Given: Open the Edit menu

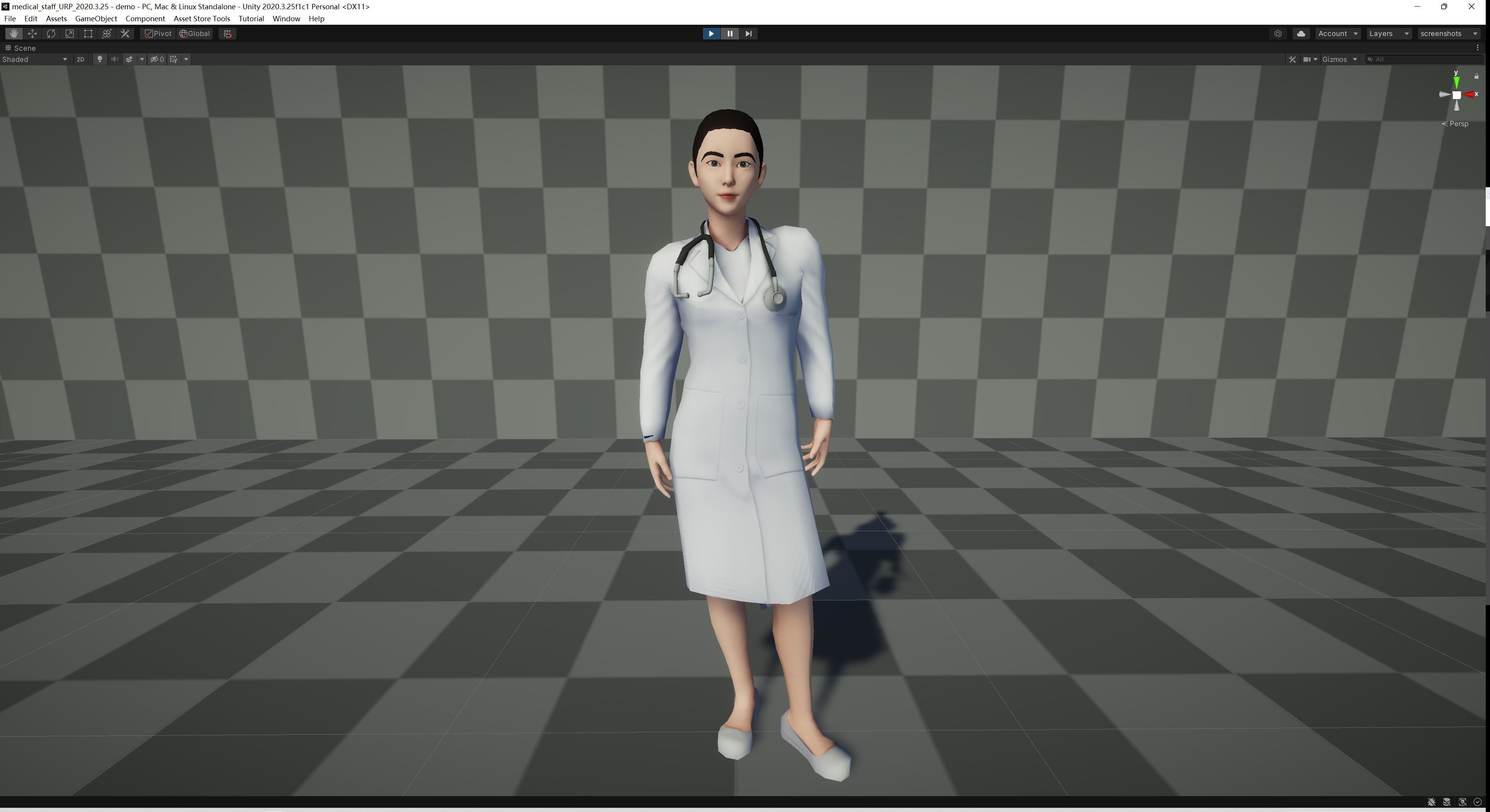Looking at the screenshot, I should click(x=31, y=19).
